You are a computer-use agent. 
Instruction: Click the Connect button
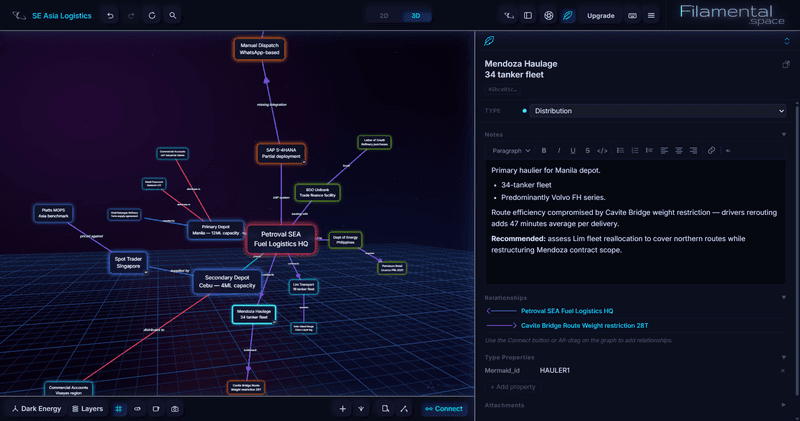click(x=444, y=409)
